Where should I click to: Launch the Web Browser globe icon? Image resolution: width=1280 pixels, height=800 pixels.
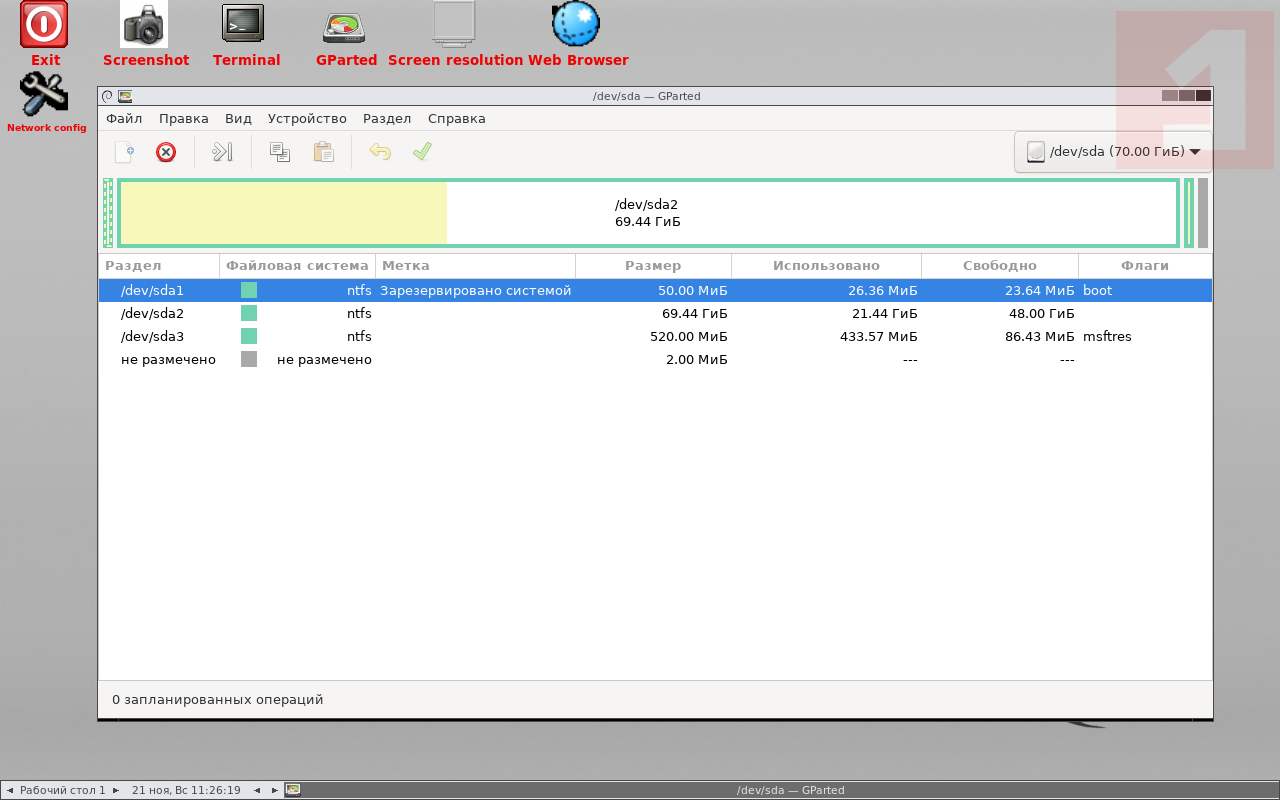coord(576,25)
